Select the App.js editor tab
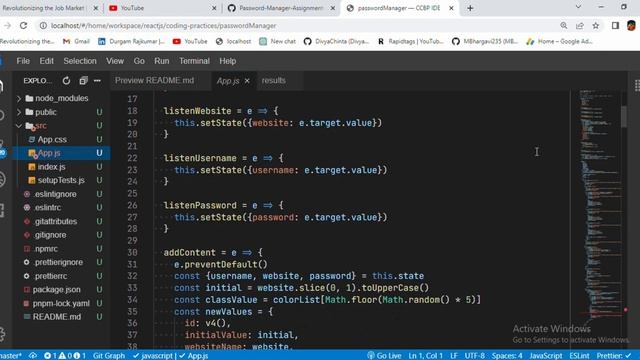 click(x=228, y=81)
